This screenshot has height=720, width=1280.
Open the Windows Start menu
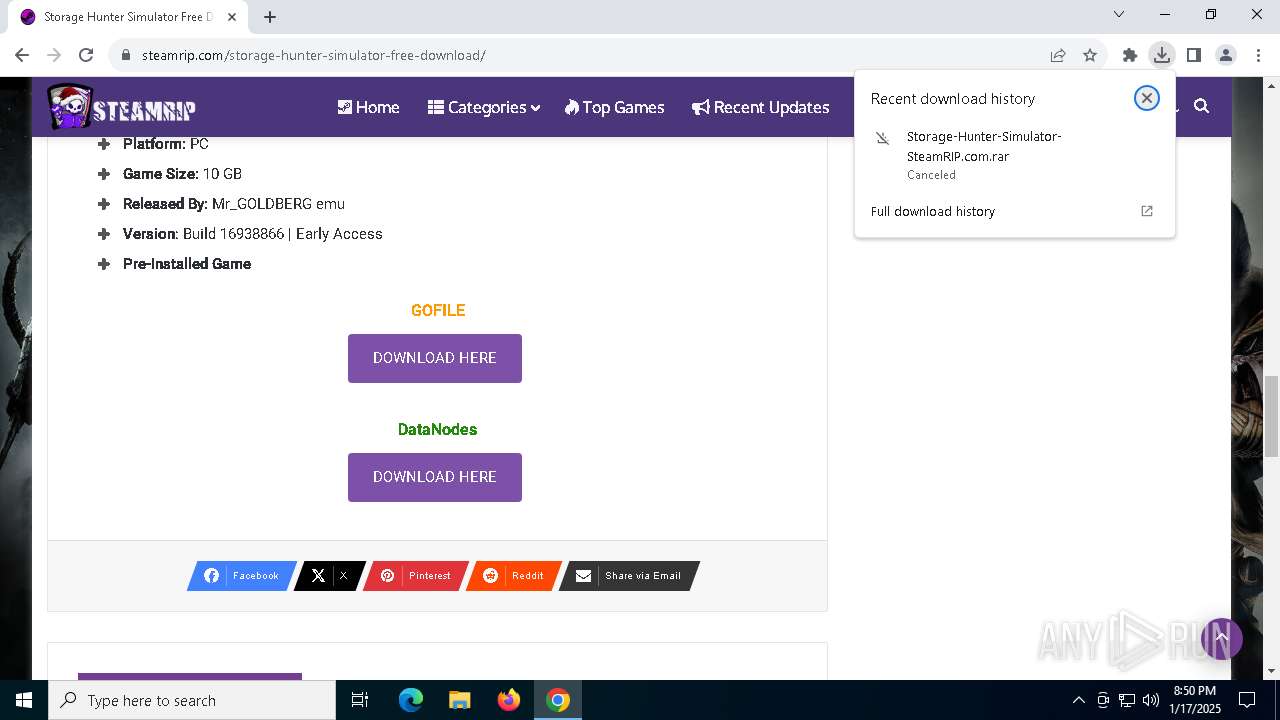24,700
